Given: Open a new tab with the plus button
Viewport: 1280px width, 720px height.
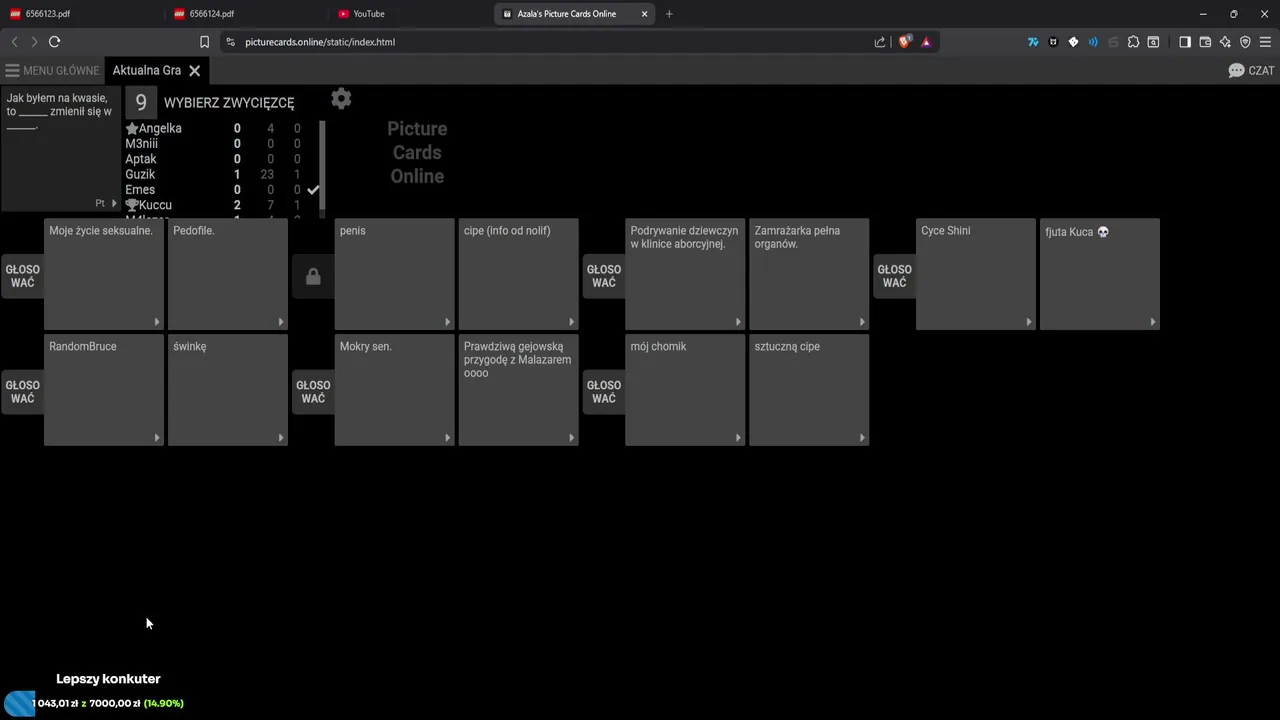Looking at the screenshot, I should coord(669,14).
